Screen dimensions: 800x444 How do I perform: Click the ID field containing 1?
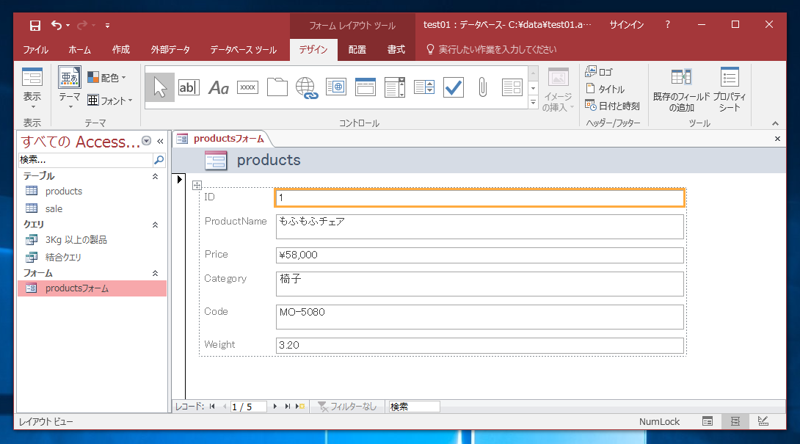pyautogui.click(x=480, y=198)
